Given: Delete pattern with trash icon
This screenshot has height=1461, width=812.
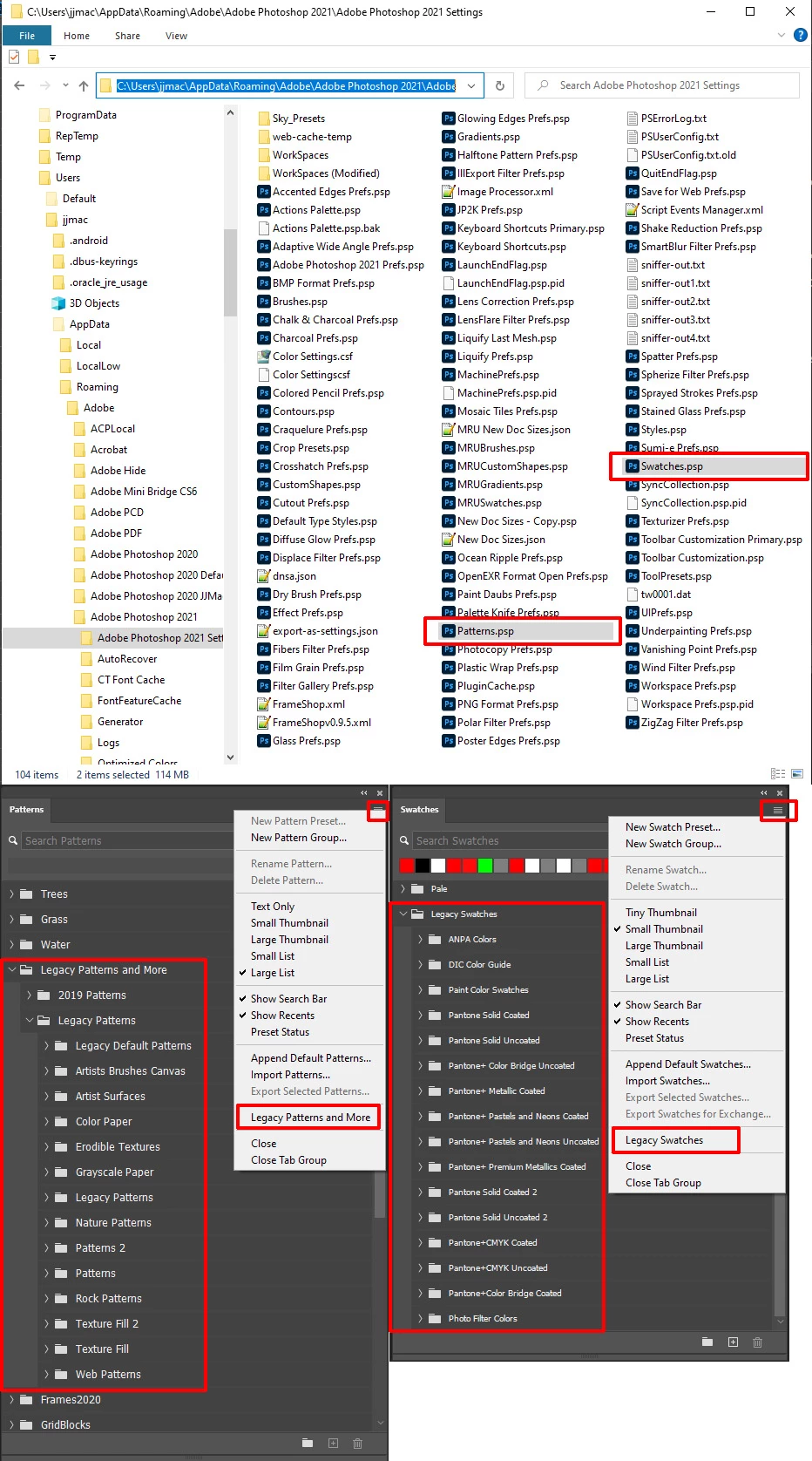Looking at the screenshot, I should [x=357, y=1444].
